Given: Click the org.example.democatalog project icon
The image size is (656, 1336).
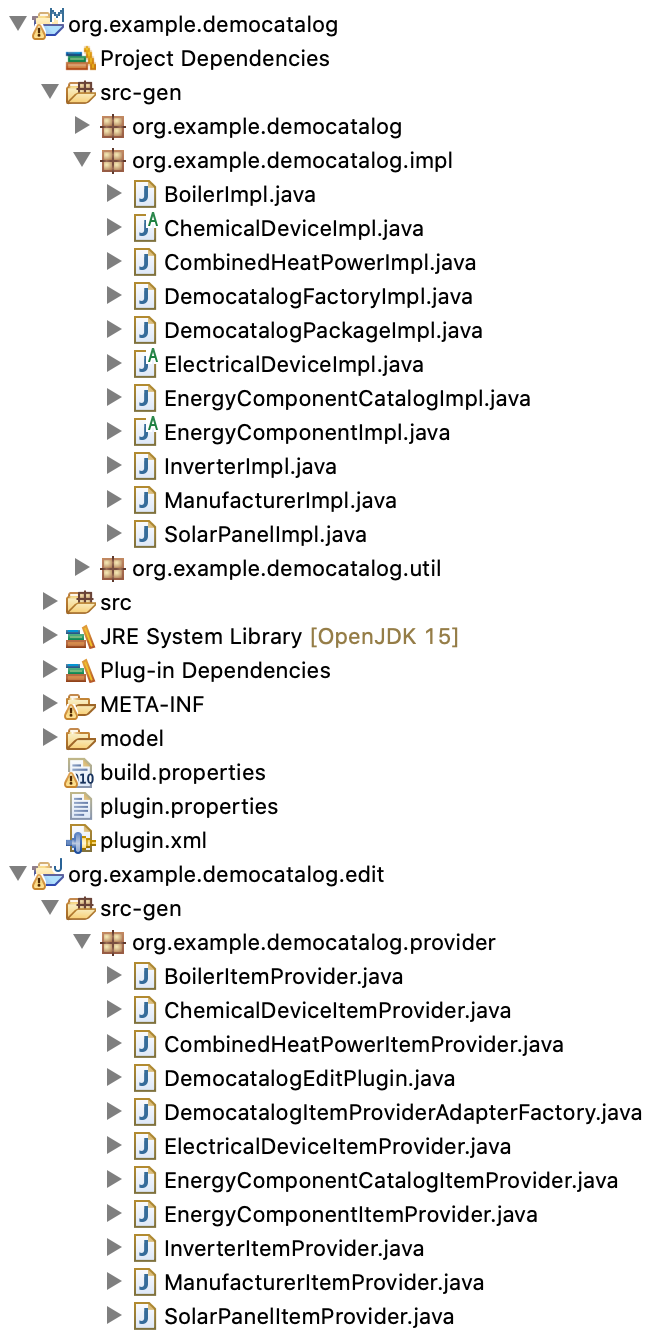Looking at the screenshot, I should (48, 24).
